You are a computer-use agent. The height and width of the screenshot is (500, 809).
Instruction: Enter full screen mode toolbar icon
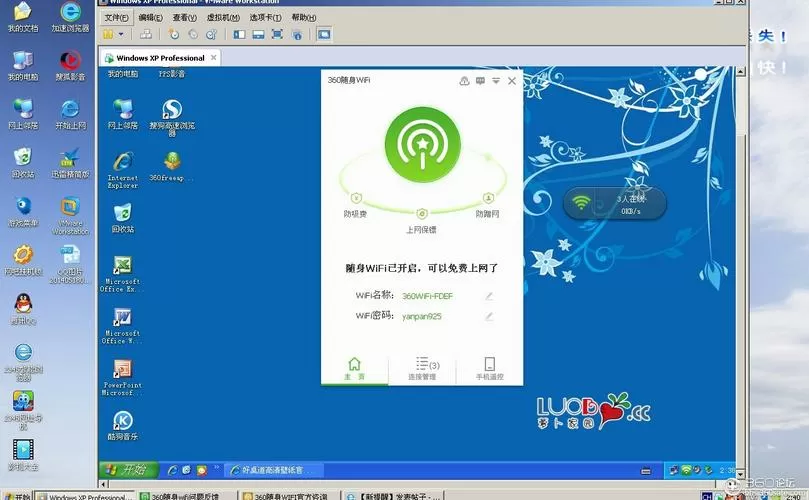[x=277, y=35]
